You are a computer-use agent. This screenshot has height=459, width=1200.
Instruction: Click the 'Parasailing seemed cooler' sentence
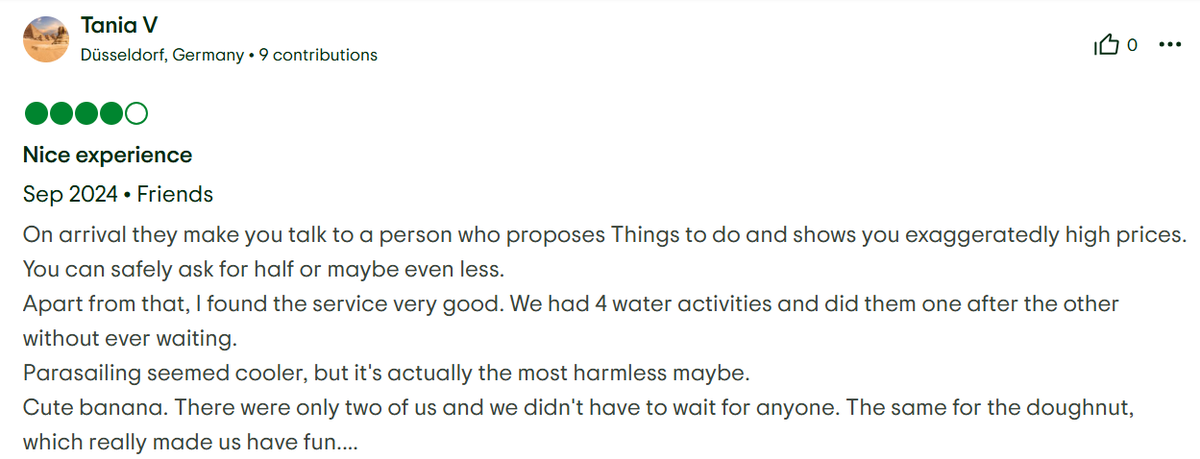click(385, 374)
